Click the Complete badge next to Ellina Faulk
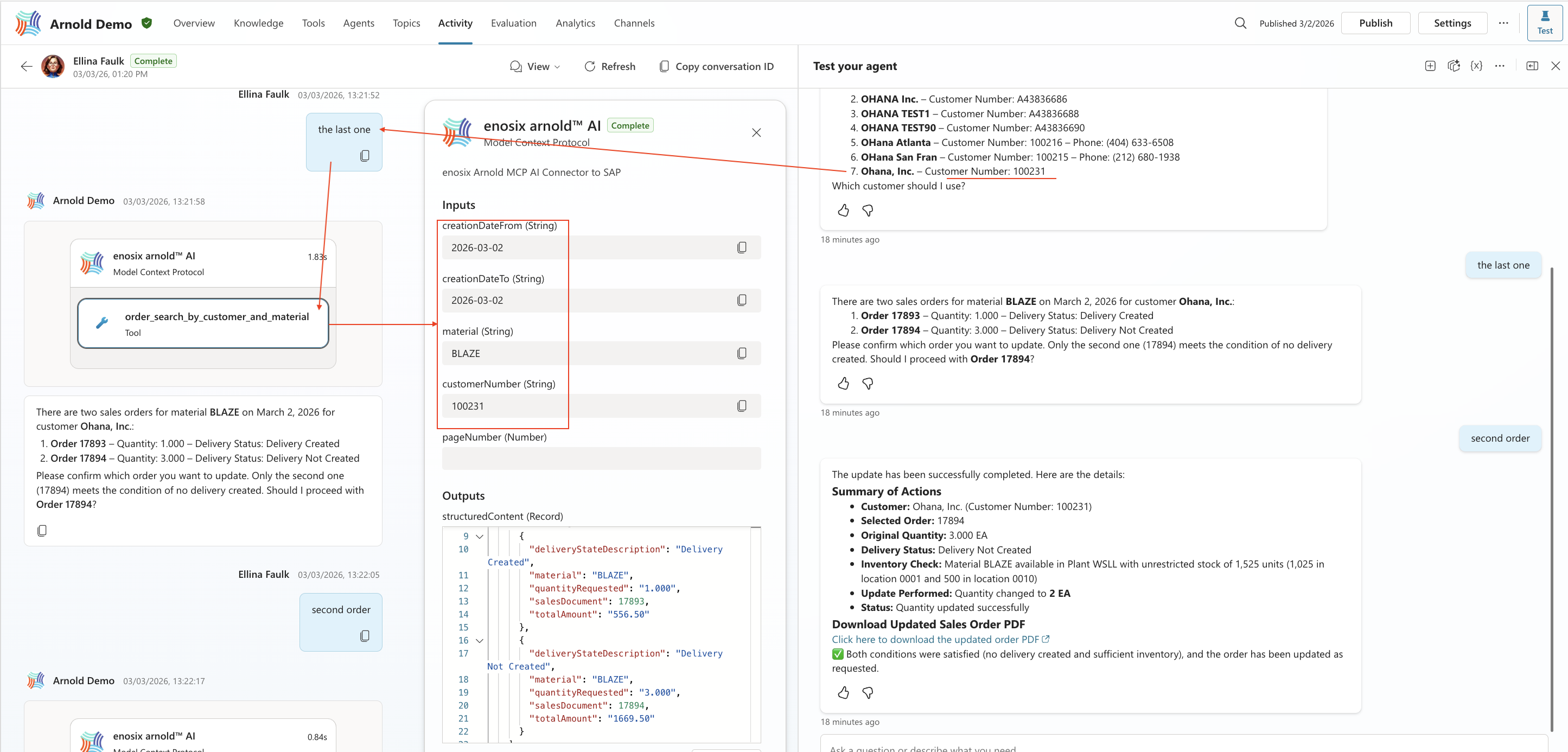Viewport: 1568px width, 752px height. [x=153, y=61]
